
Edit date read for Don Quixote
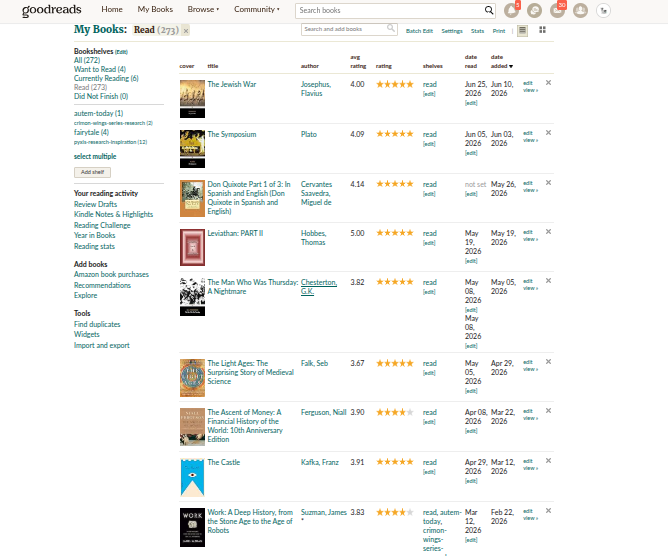471,194
